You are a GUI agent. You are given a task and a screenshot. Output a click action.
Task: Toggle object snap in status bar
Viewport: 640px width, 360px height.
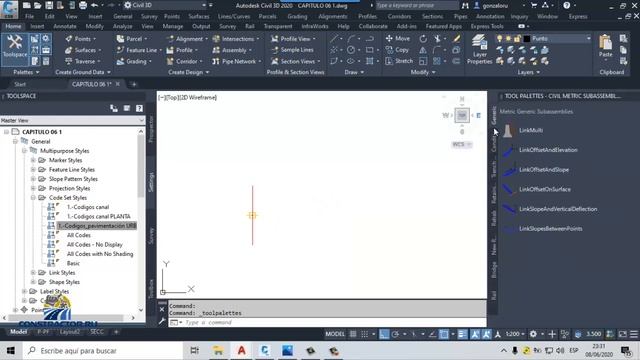click(444, 334)
